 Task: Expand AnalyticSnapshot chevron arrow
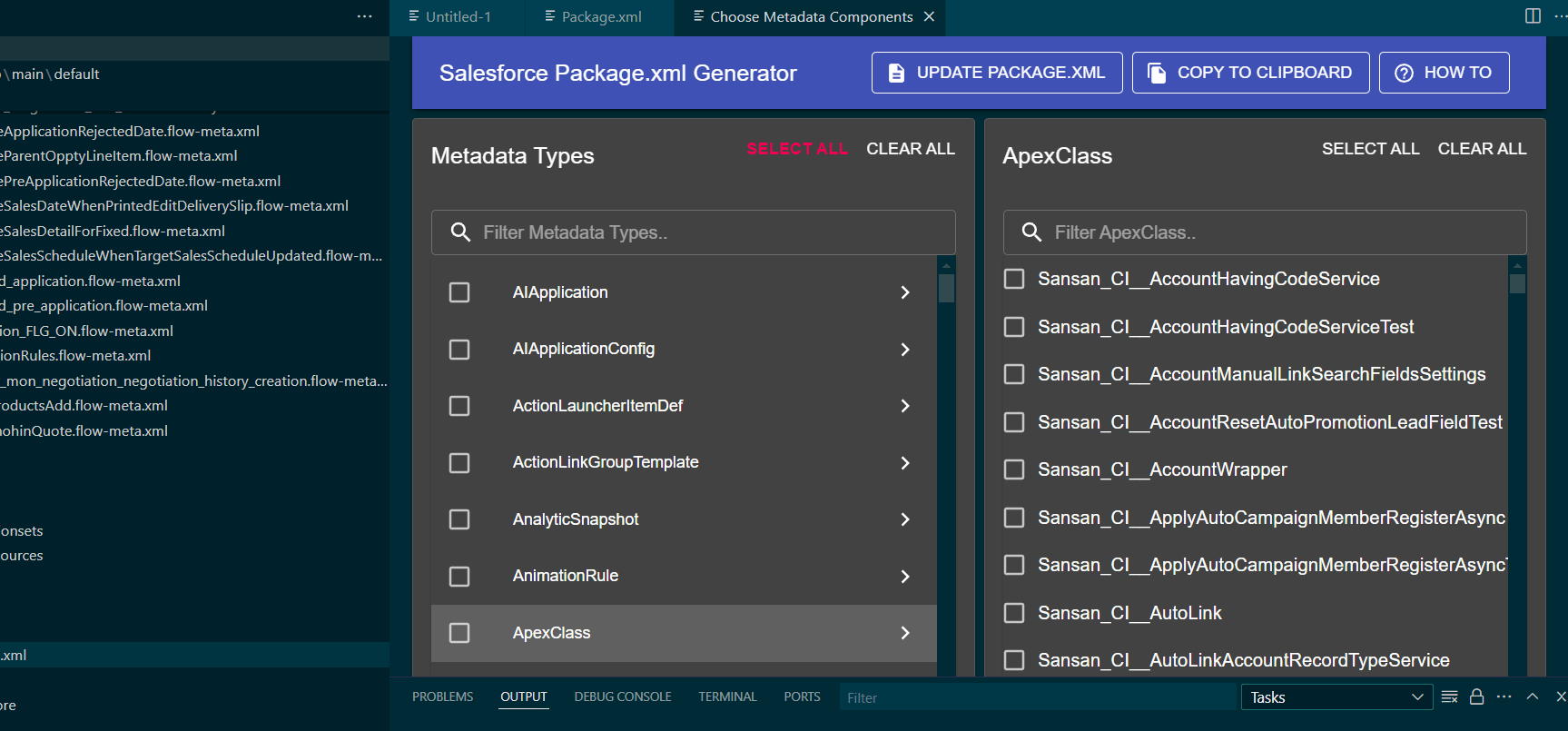point(905,519)
